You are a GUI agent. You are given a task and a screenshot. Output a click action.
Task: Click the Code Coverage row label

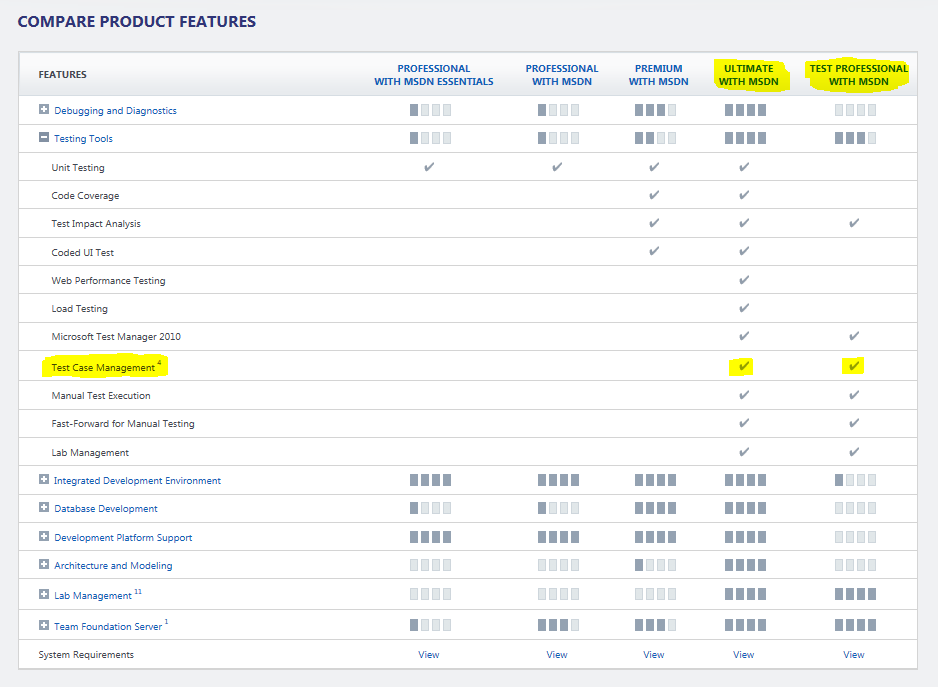click(85, 196)
